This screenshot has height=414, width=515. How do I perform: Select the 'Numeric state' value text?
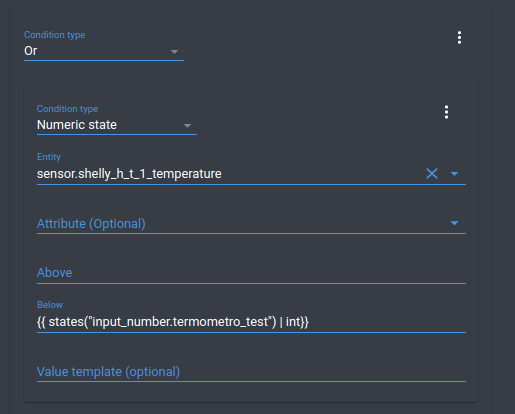[x=77, y=125]
